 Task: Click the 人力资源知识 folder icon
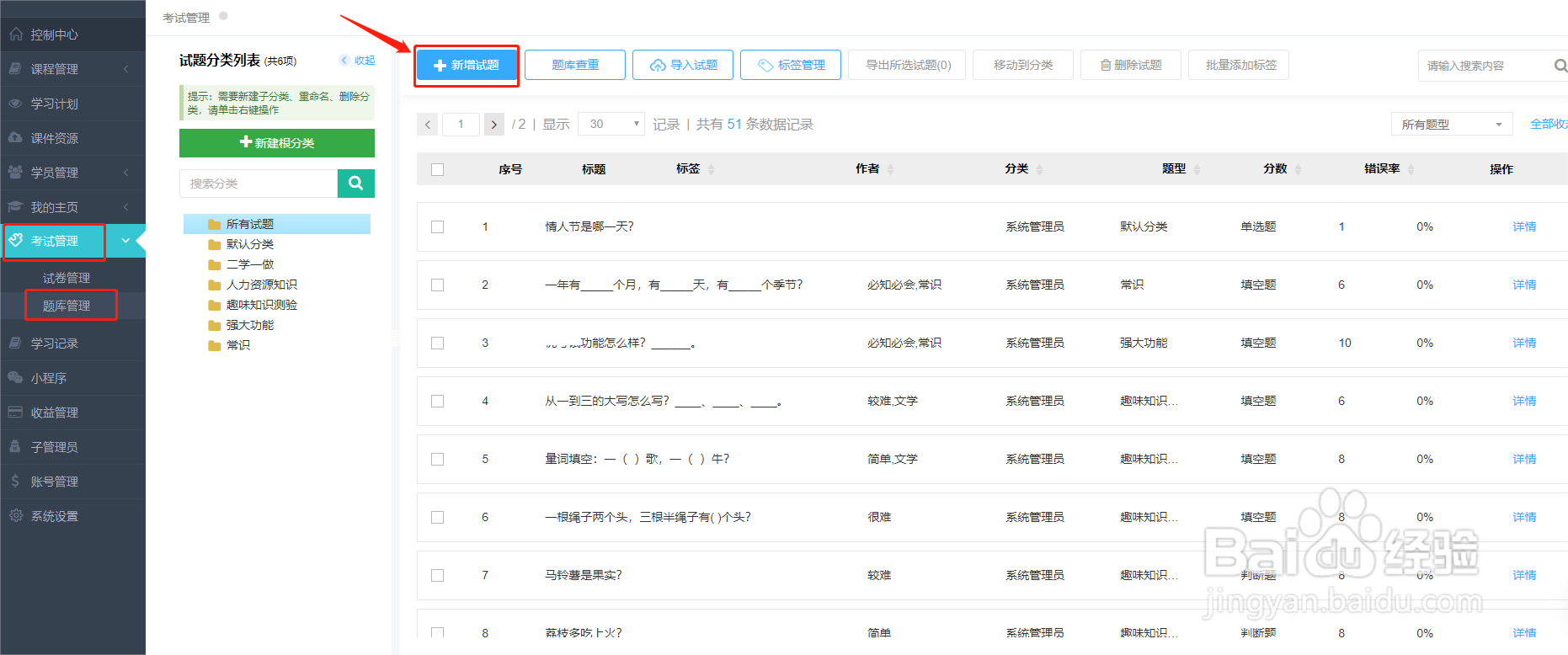[214, 285]
